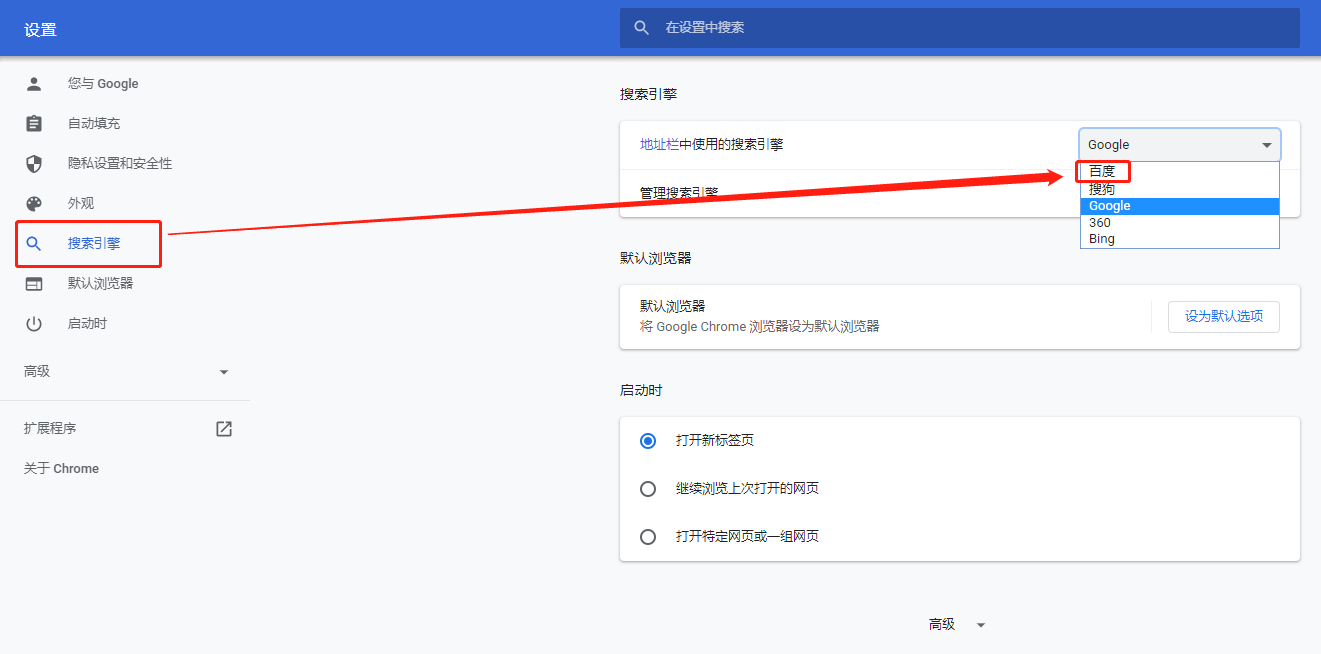Select the 打开特定网页或一组网页 radio button
Viewport: 1321px width, 654px height.
(648, 537)
